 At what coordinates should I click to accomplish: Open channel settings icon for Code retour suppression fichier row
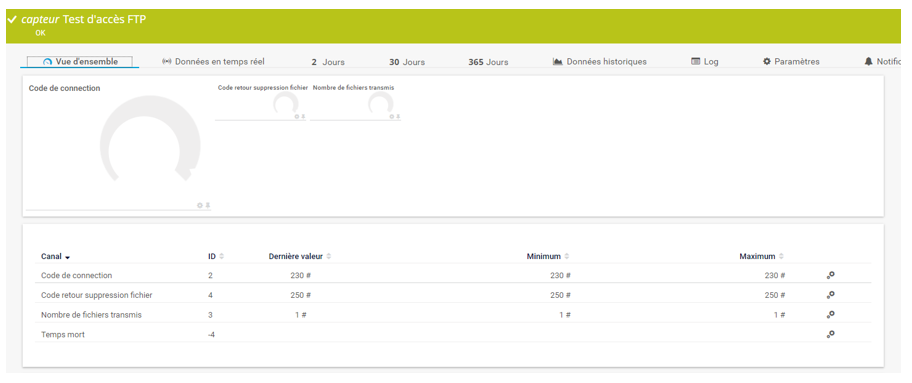point(831,295)
